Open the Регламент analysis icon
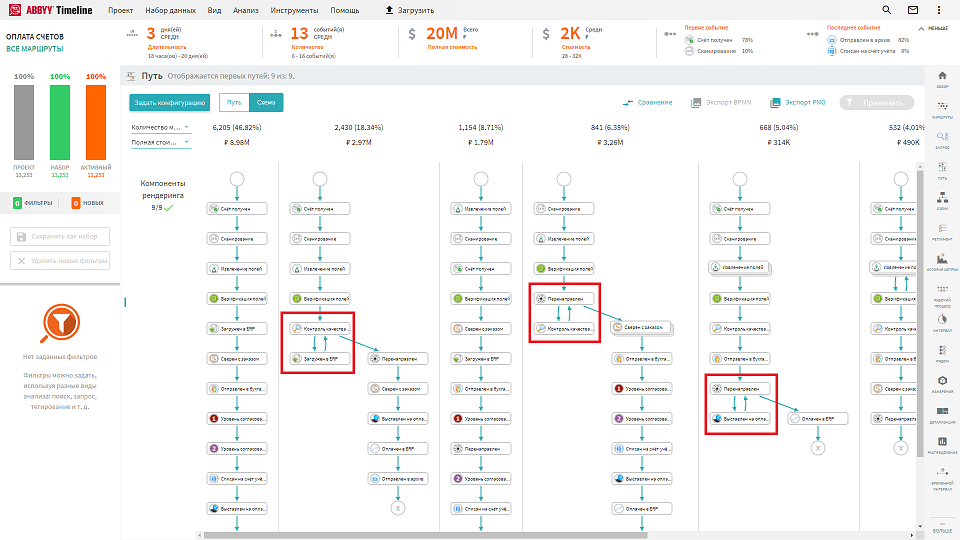The image size is (960, 540). 942,228
